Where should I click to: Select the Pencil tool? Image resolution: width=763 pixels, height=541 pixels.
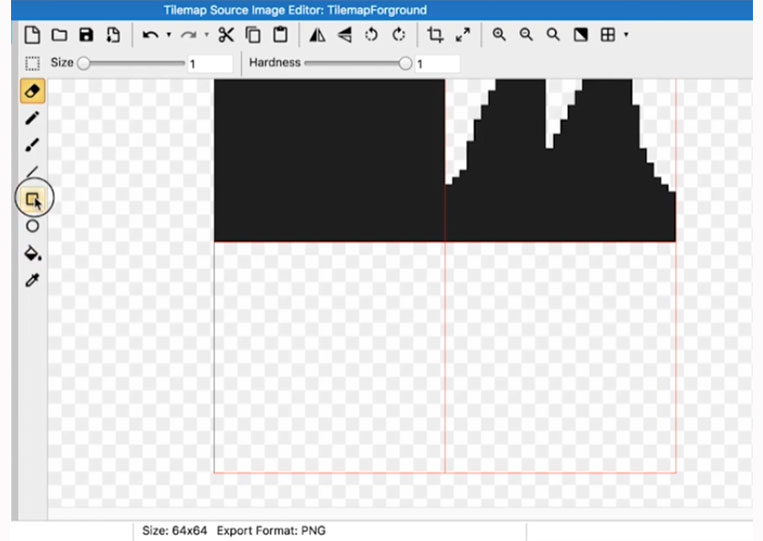pos(33,118)
